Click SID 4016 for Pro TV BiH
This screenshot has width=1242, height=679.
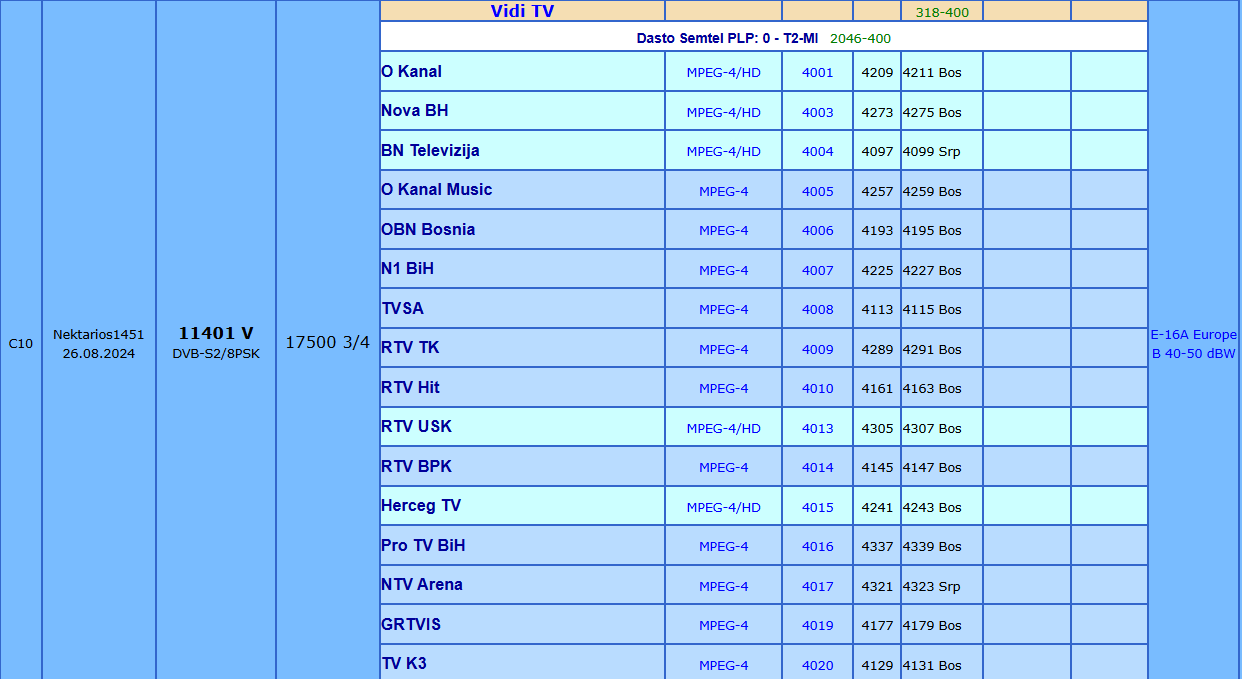817,547
